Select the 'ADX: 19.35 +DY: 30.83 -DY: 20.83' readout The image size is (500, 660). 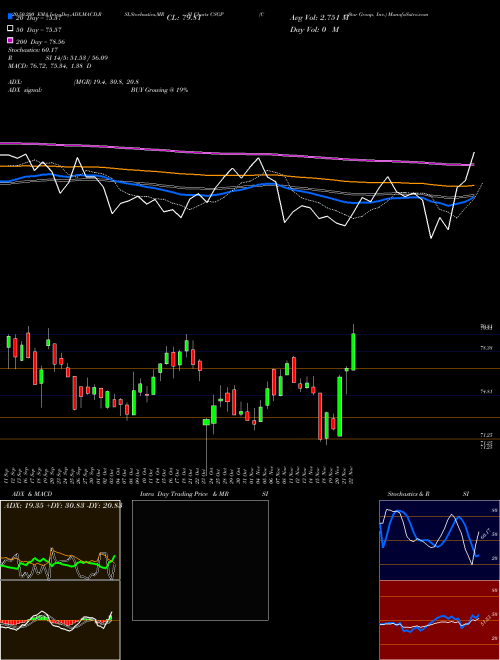[x=63, y=506]
